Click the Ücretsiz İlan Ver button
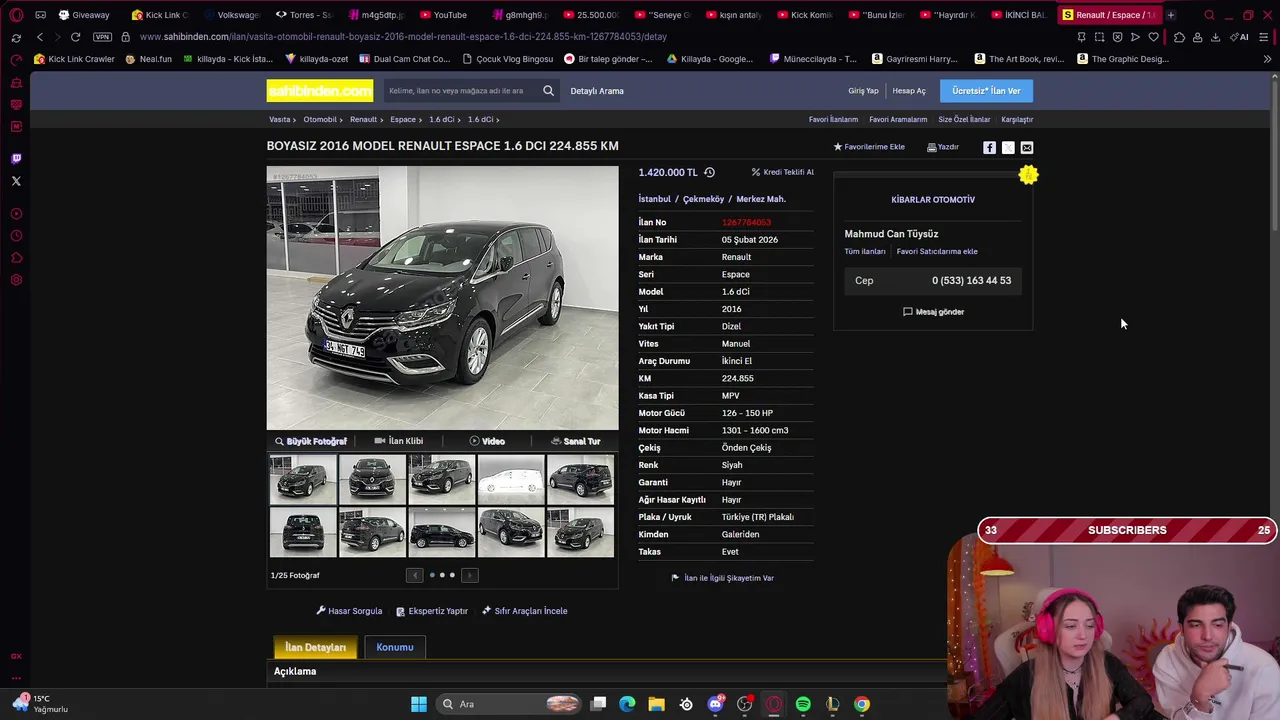This screenshot has width=1280, height=720. coord(986,91)
